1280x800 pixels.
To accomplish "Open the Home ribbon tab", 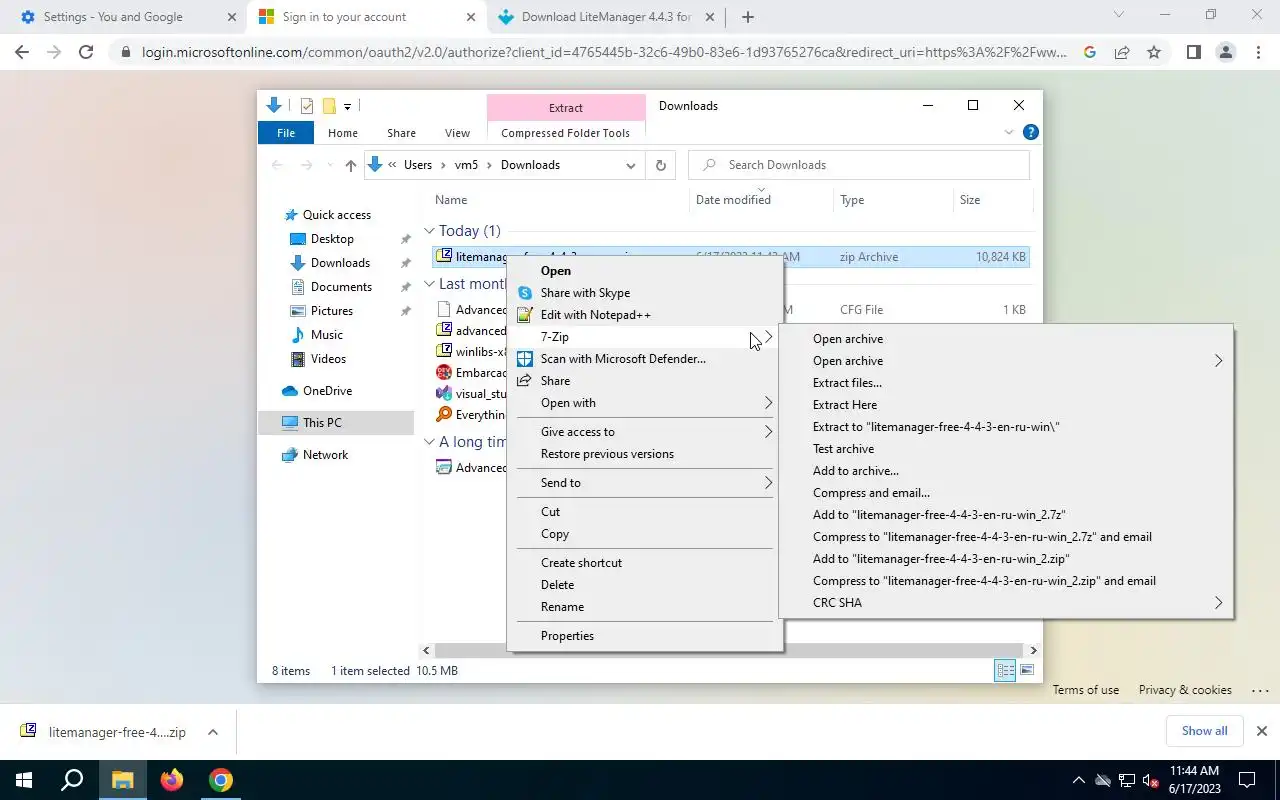I will pos(343,133).
